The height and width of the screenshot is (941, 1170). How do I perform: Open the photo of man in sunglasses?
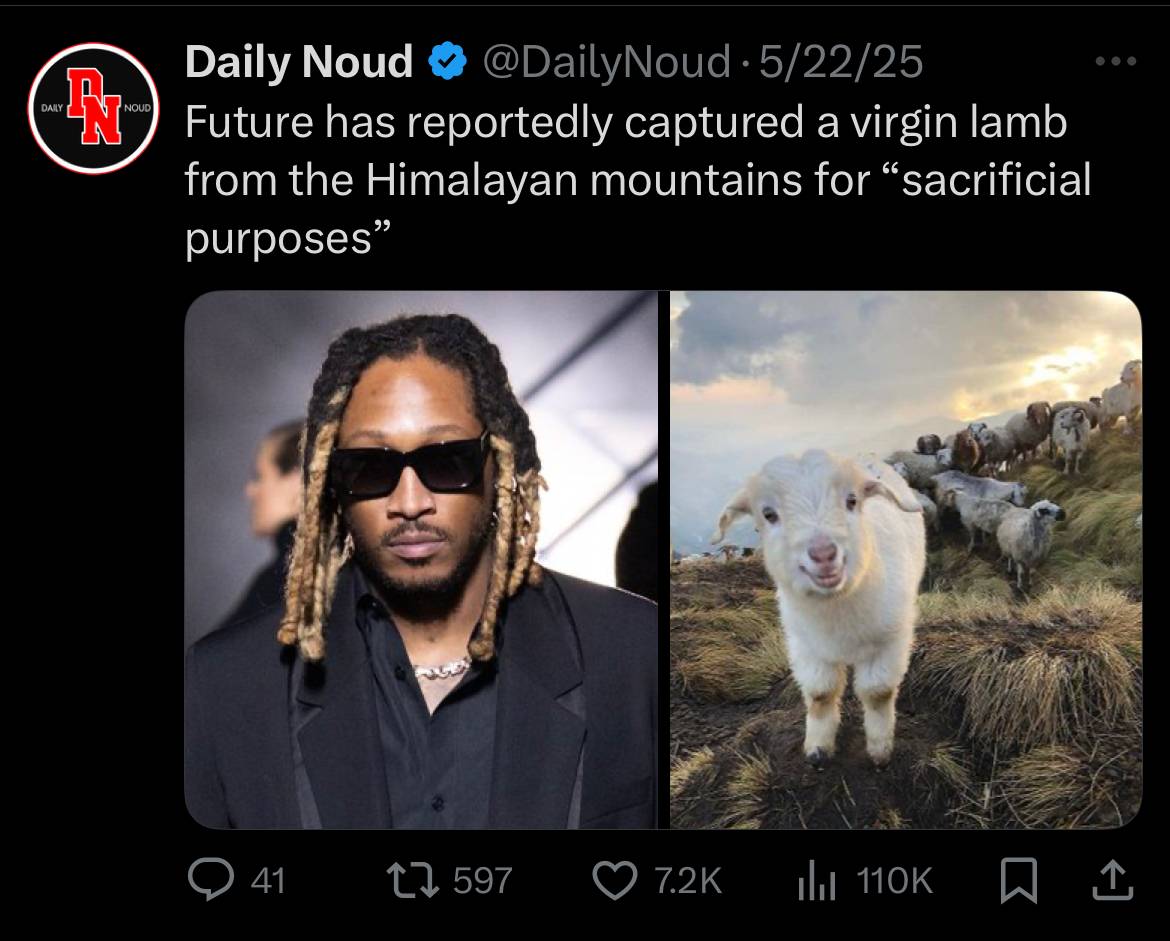[421, 560]
